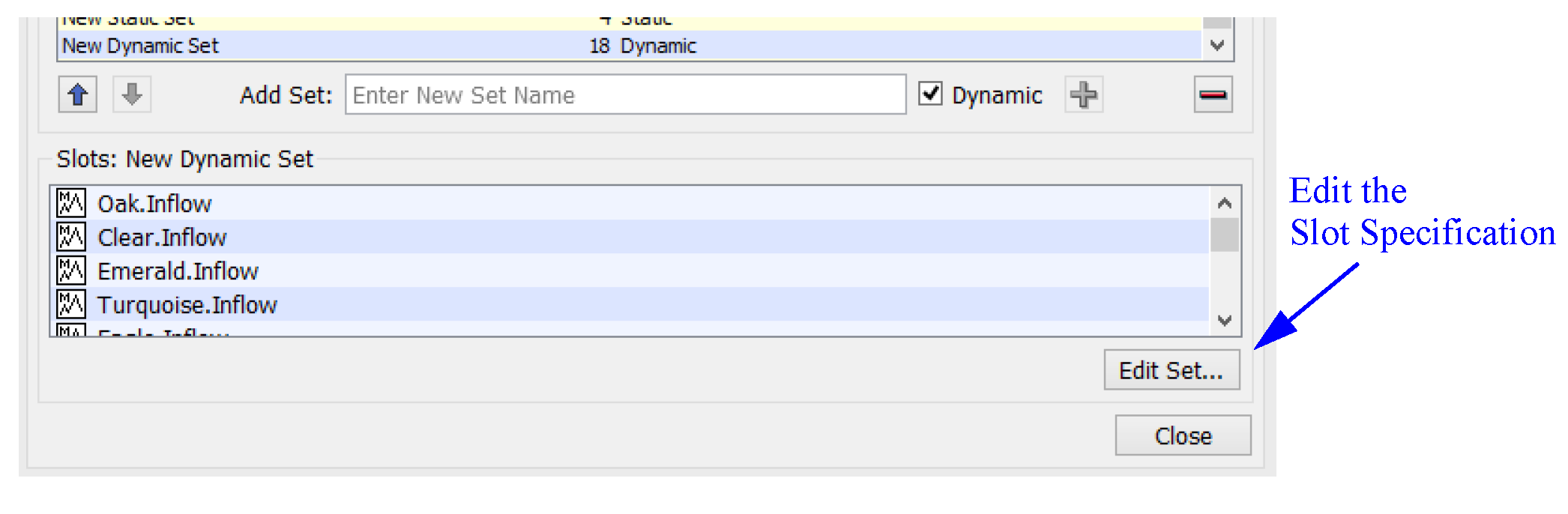Click the red minus remove-set icon
This screenshot has height=514, width=1568.
pos(1213,95)
